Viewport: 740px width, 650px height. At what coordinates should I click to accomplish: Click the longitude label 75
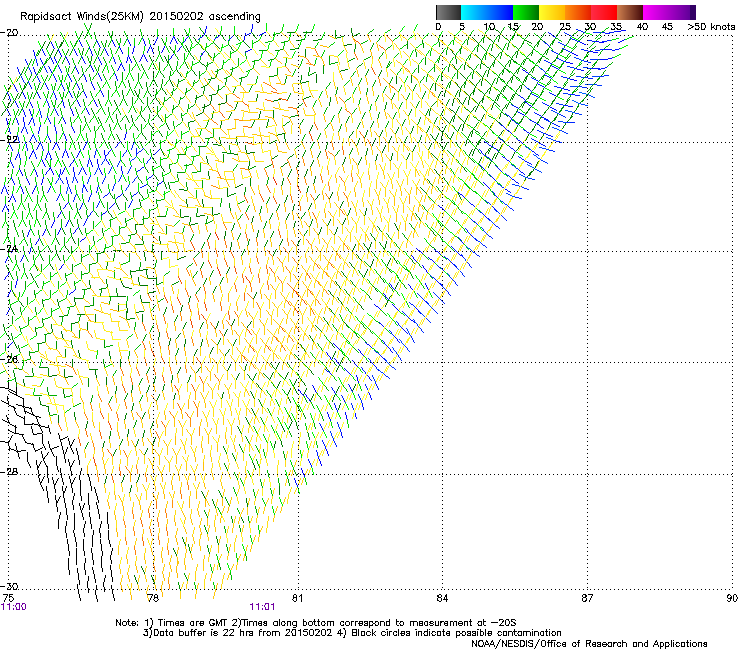coord(8,598)
